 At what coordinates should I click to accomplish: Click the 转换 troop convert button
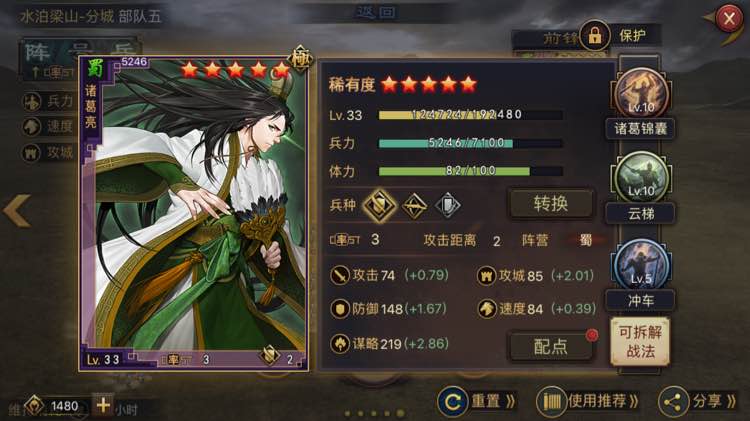pyautogui.click(x=551, y=204)
